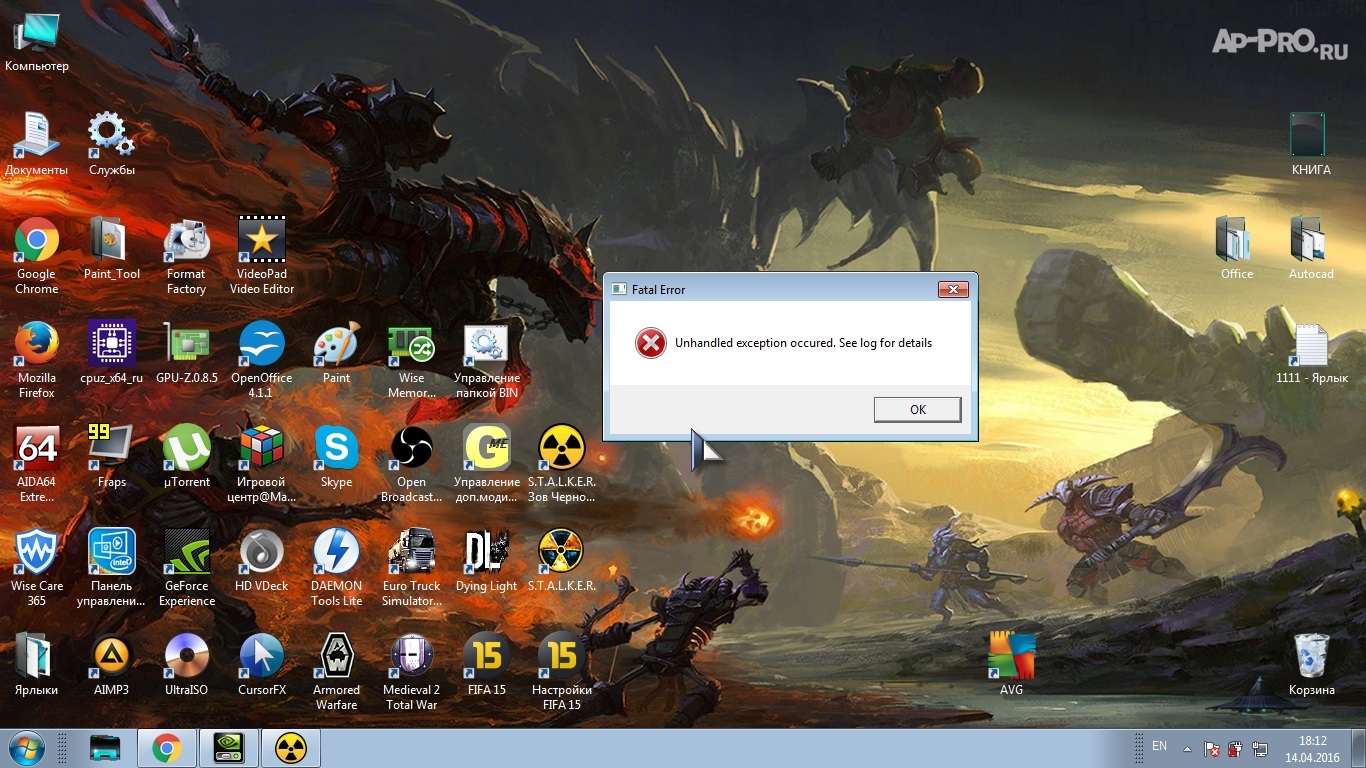This screenshot has width=1366, height=768.
Task: Select the 1111 - Ярлык file
Action: tap(1312, 354)
